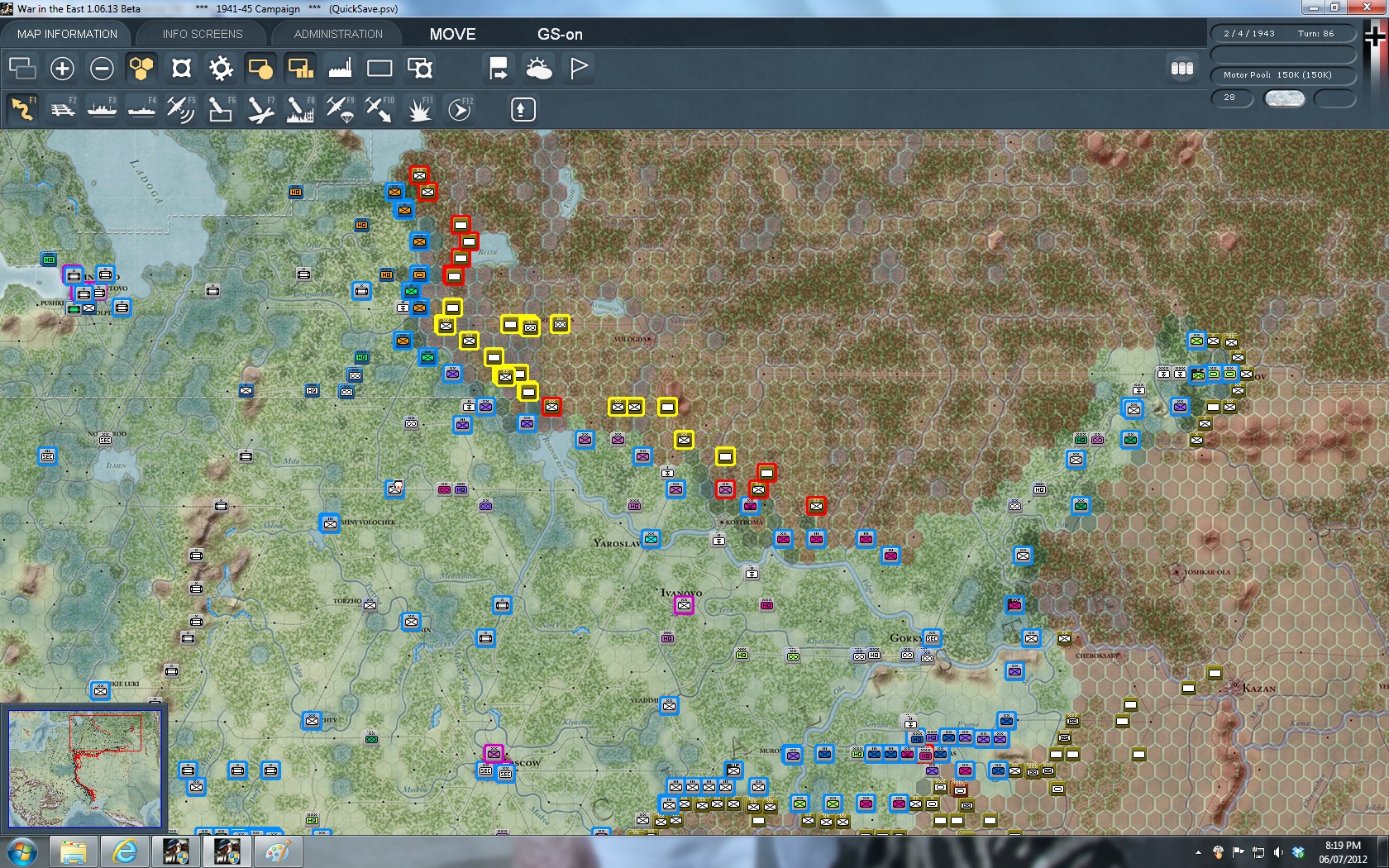This screenshot has width=1389, height=868.
Task: Select Air Transfer mode (F10)
Action: (379, 109)
